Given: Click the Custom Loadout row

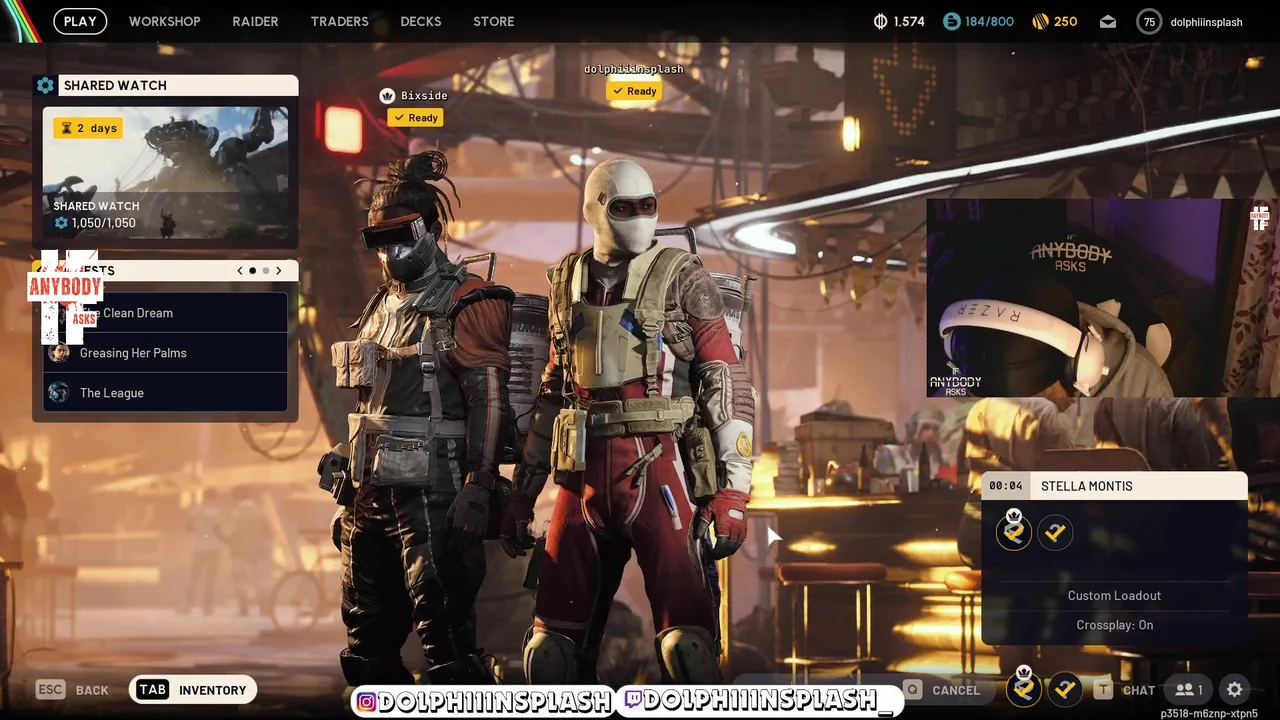Looking at the screenshot, I should 1114,596.
